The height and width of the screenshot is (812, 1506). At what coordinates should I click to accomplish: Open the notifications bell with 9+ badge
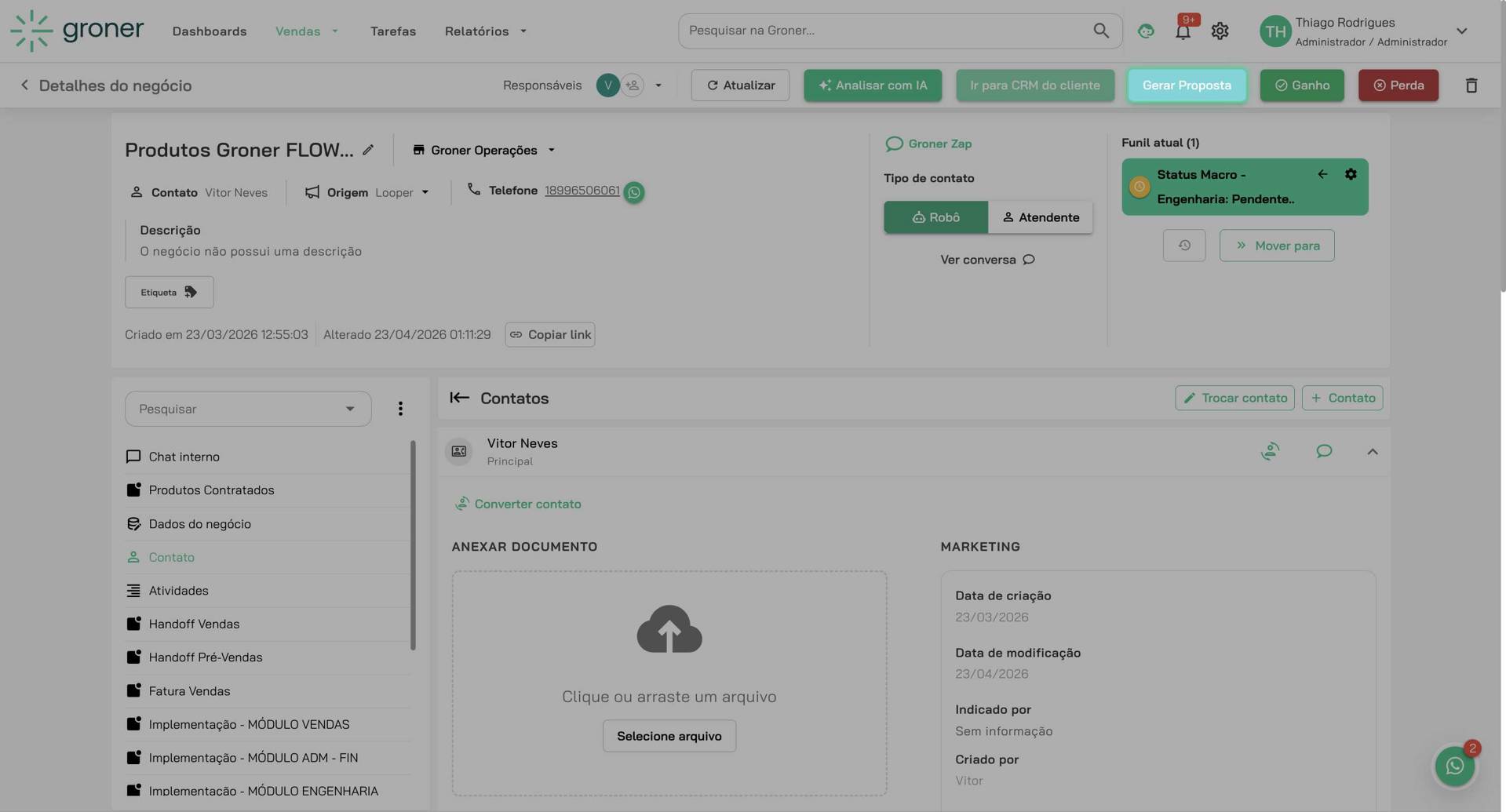coord(1182,31)
